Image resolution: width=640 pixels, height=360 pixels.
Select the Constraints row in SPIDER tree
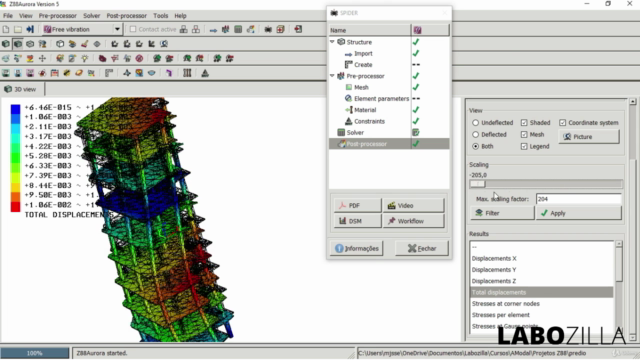389,121
